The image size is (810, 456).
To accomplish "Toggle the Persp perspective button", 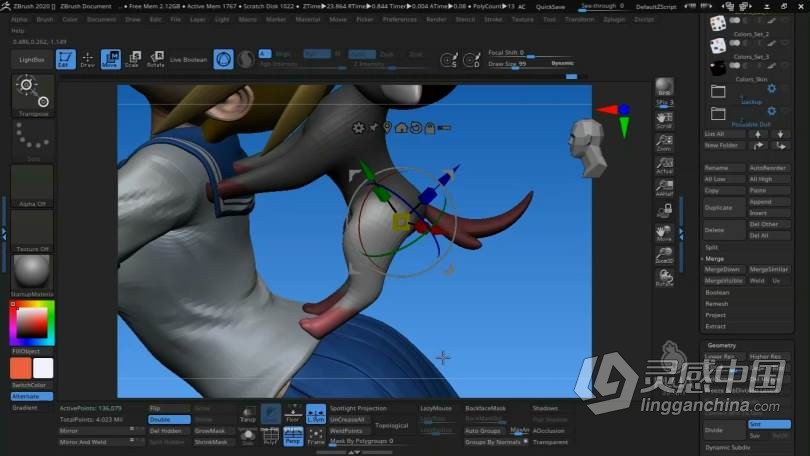I will coord(293,436).
